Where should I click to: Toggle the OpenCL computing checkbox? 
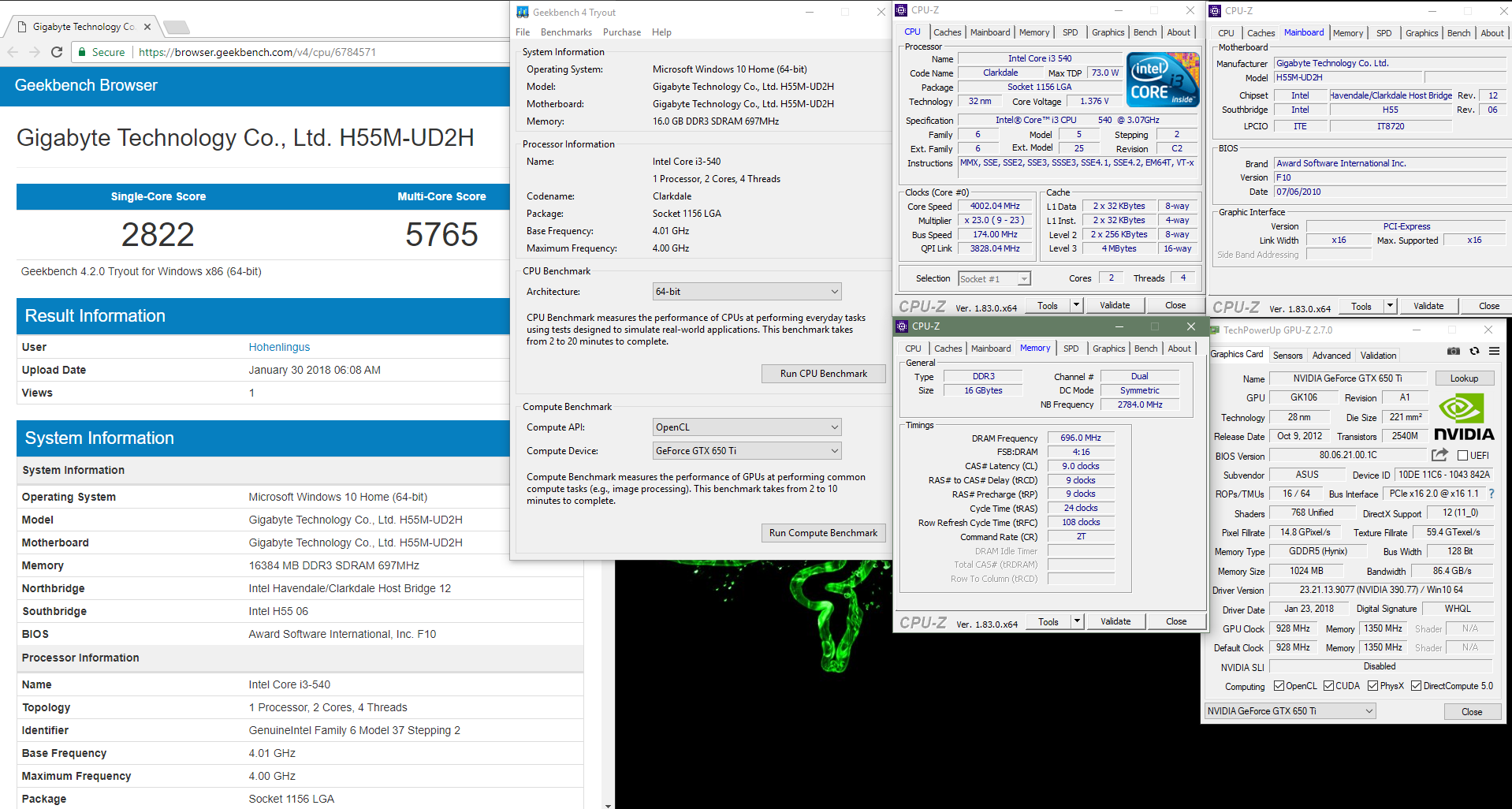tap(1279, 686)
